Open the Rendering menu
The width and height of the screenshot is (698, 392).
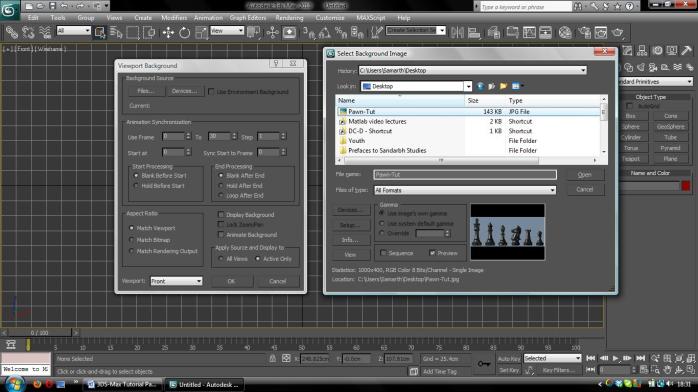(289, 18)
